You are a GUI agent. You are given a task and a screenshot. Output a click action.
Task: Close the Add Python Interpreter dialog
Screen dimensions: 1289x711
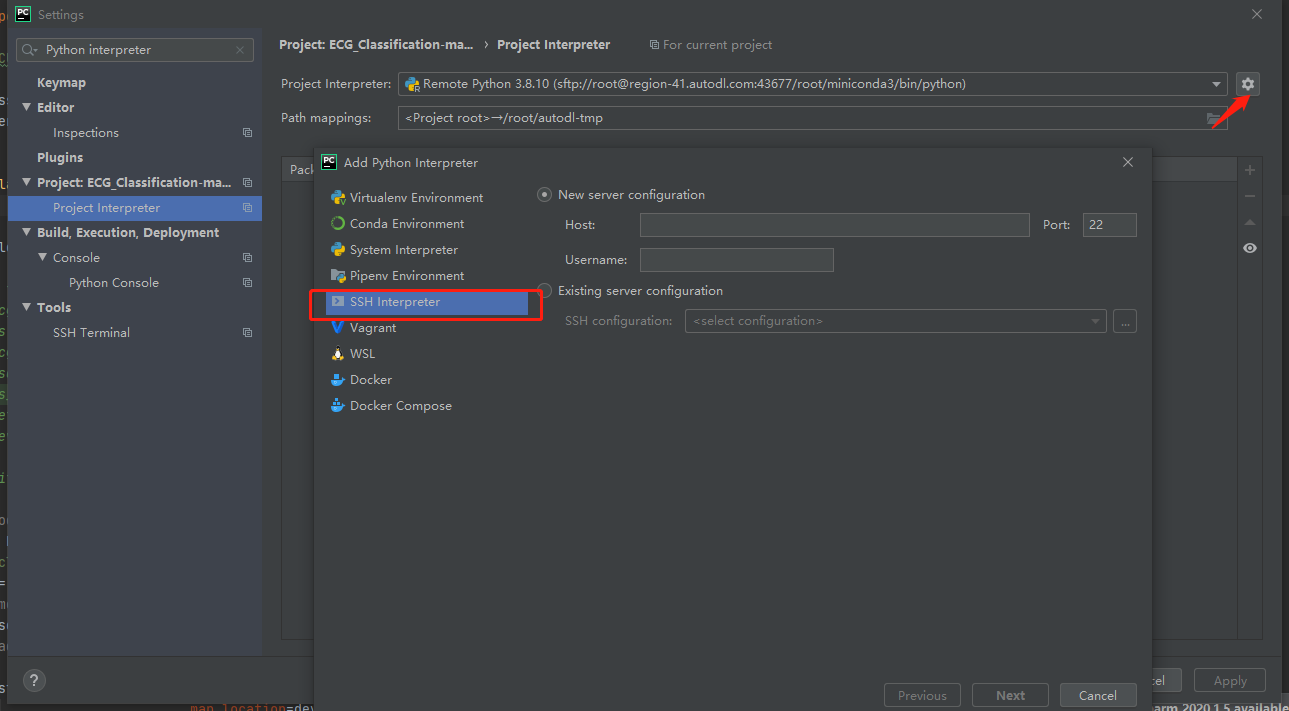[x=1128, y=162]
